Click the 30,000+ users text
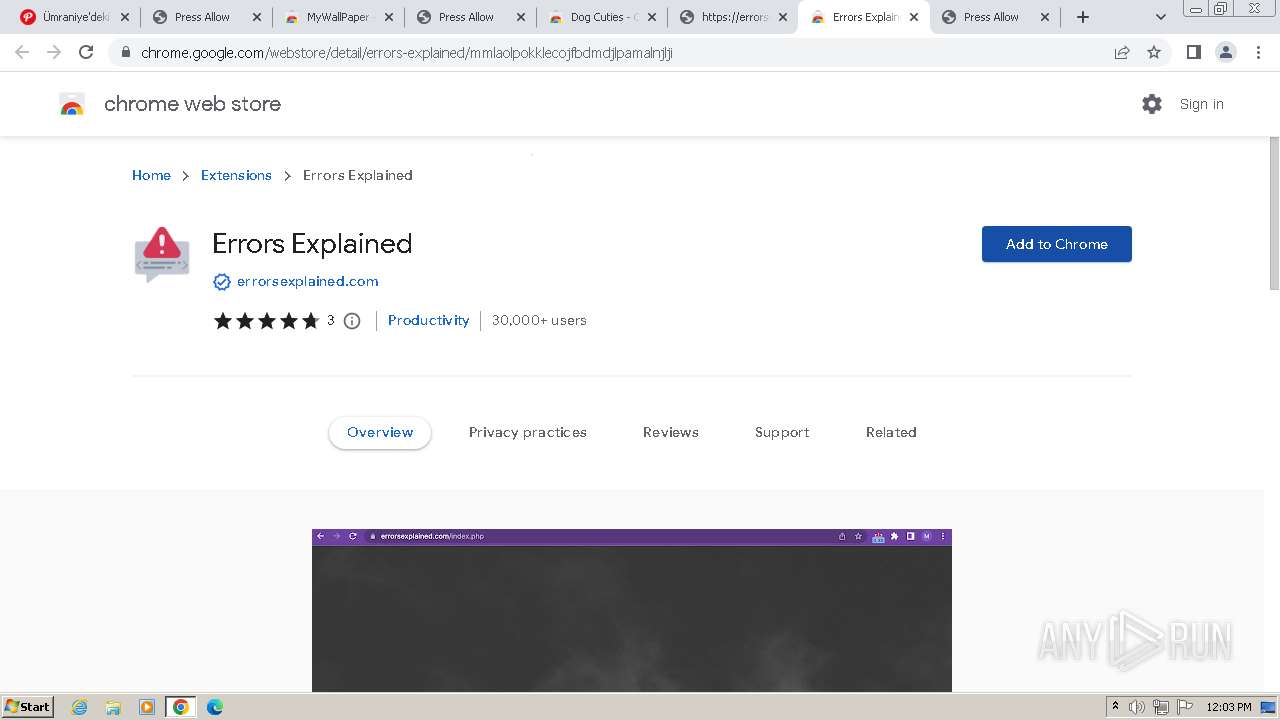Viewport: 1280px width, 720px height. (539, 320)
